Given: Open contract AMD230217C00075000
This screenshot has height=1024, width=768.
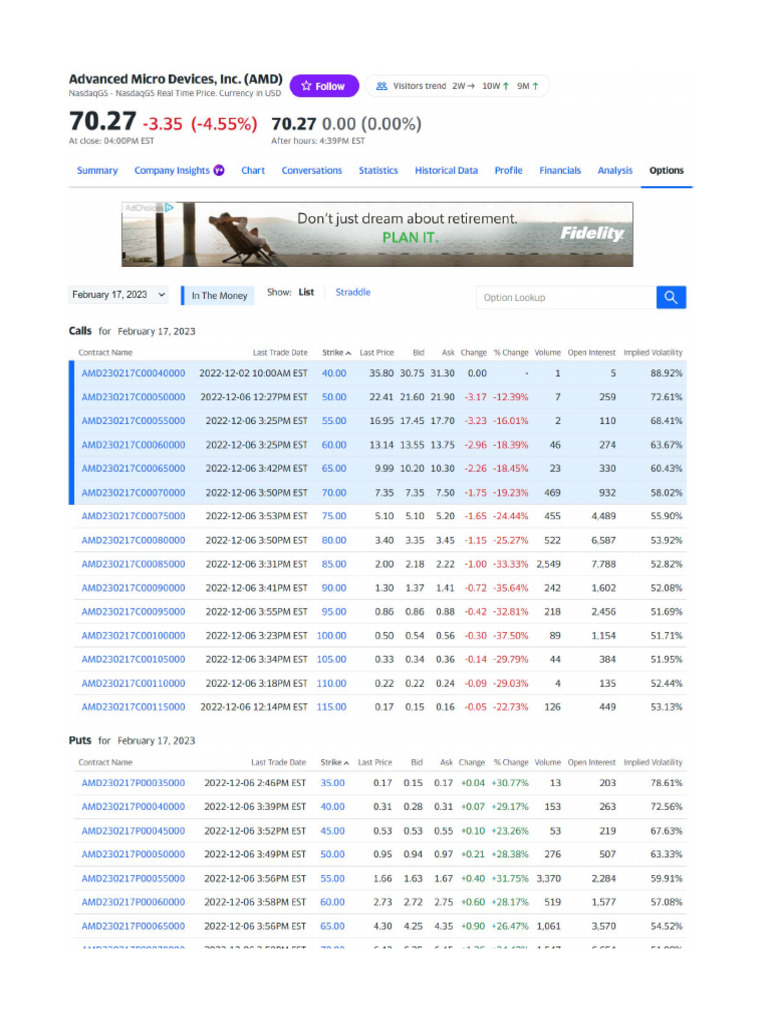Looking at the screenshot, I should coord(133,516).
